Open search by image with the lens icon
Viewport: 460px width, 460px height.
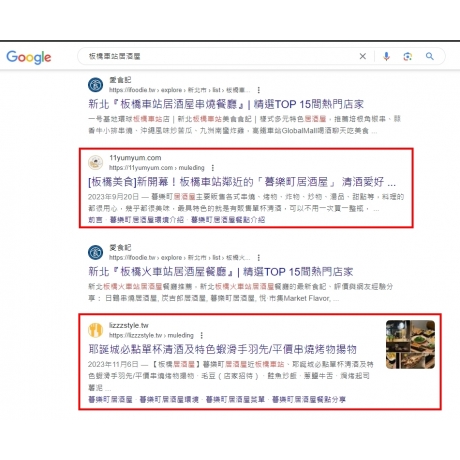pos(407,56)
